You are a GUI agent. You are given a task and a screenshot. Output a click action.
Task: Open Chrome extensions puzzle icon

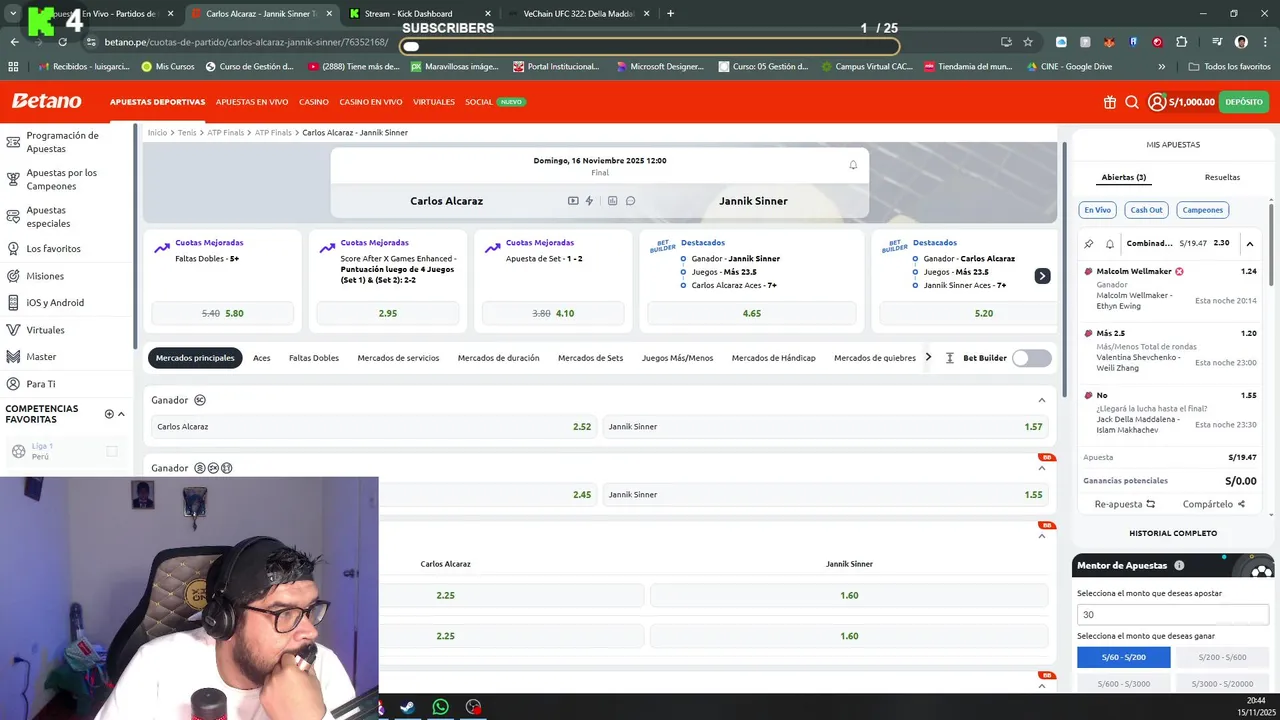coord(1182,42)
